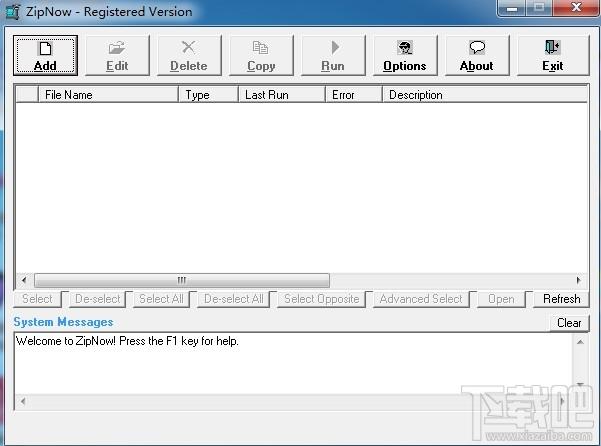Click System Messages scroll up arrow
Image resolution: width=601 pixels, height=446 pixels.
tap(580, 342)
